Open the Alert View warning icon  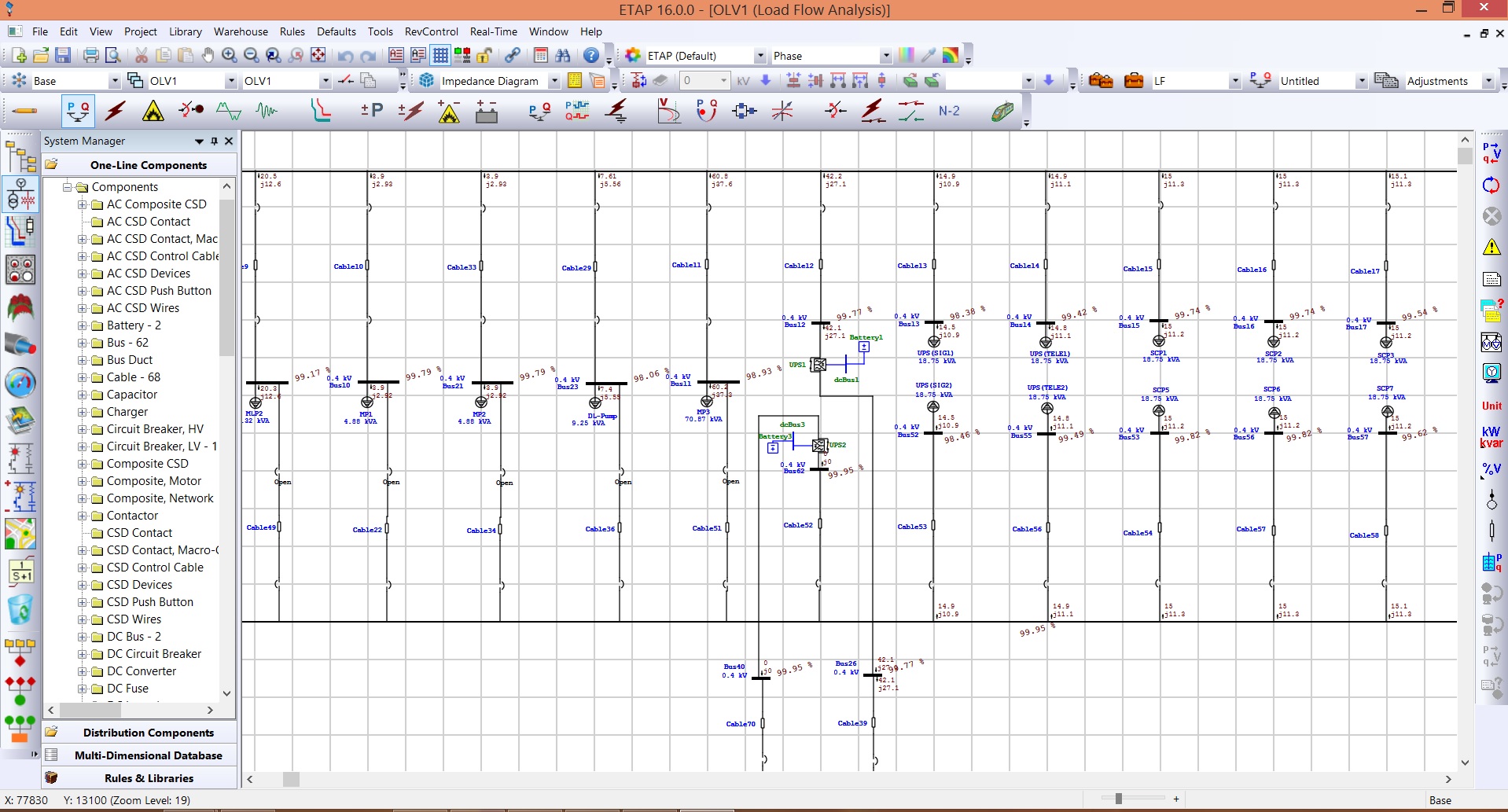pos(1491,248)
